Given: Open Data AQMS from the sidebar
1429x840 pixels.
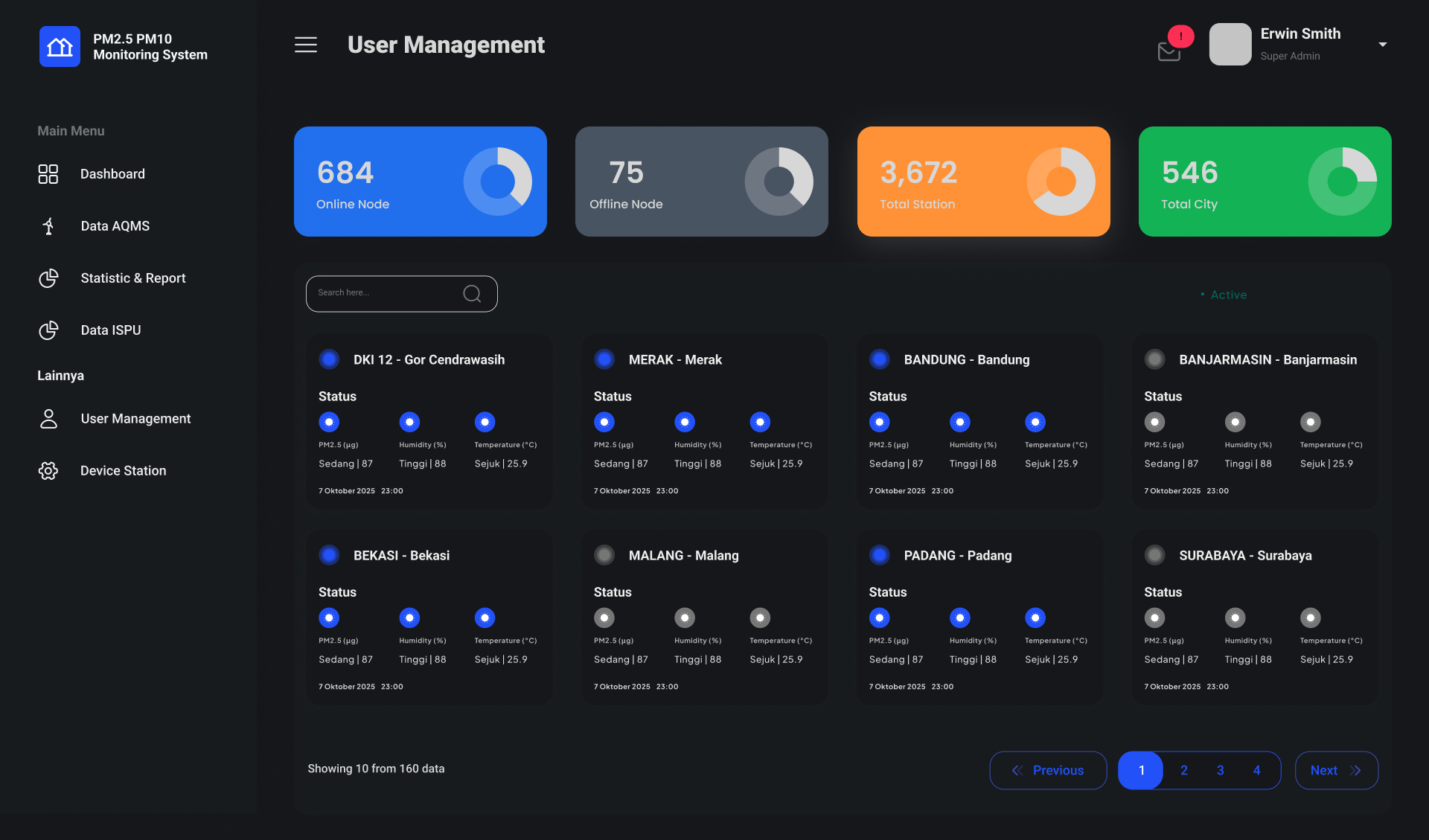Looking at the screenshot, I should 115,225.
